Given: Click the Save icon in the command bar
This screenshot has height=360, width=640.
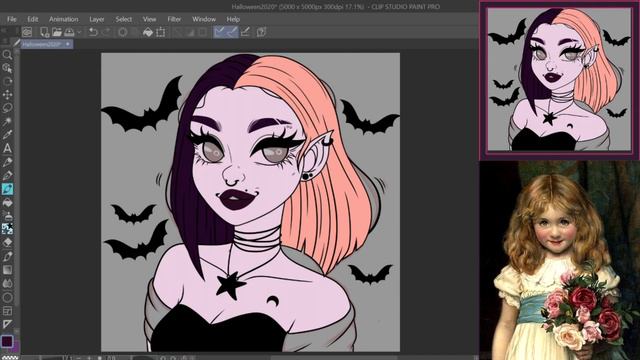Looking at the screenshot, I should (x=69, y=32).
